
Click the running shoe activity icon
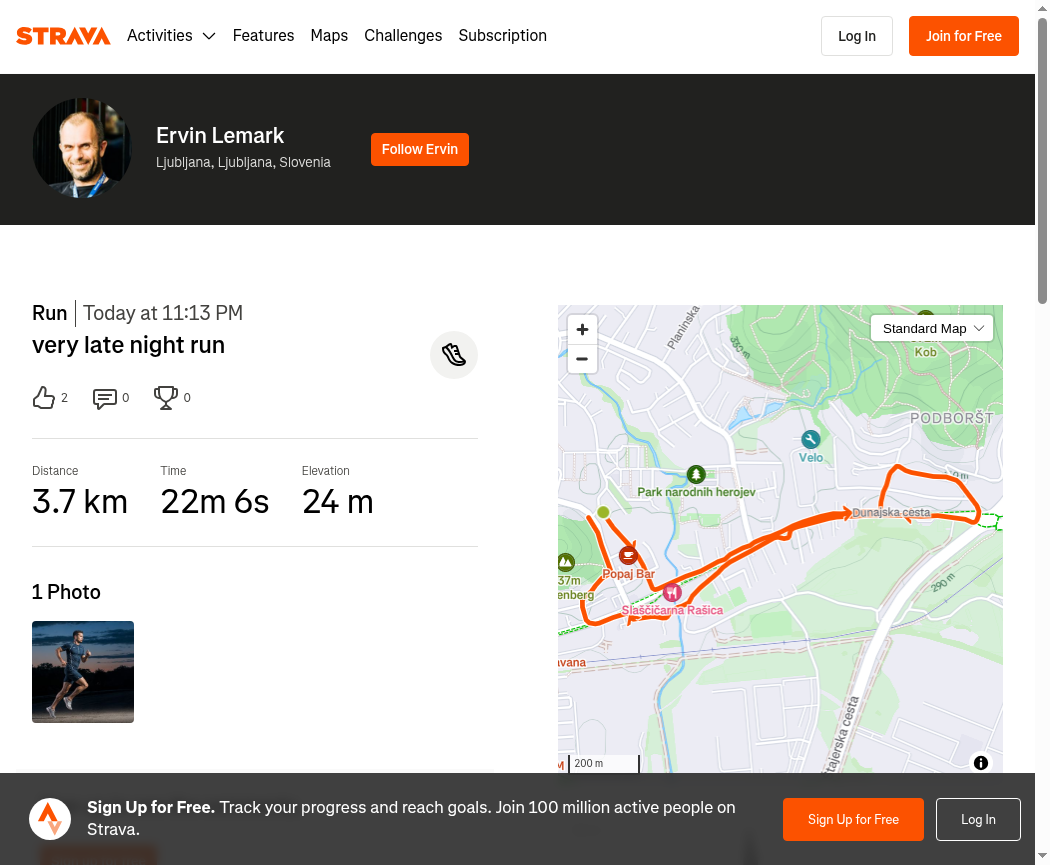coord(454,355)
